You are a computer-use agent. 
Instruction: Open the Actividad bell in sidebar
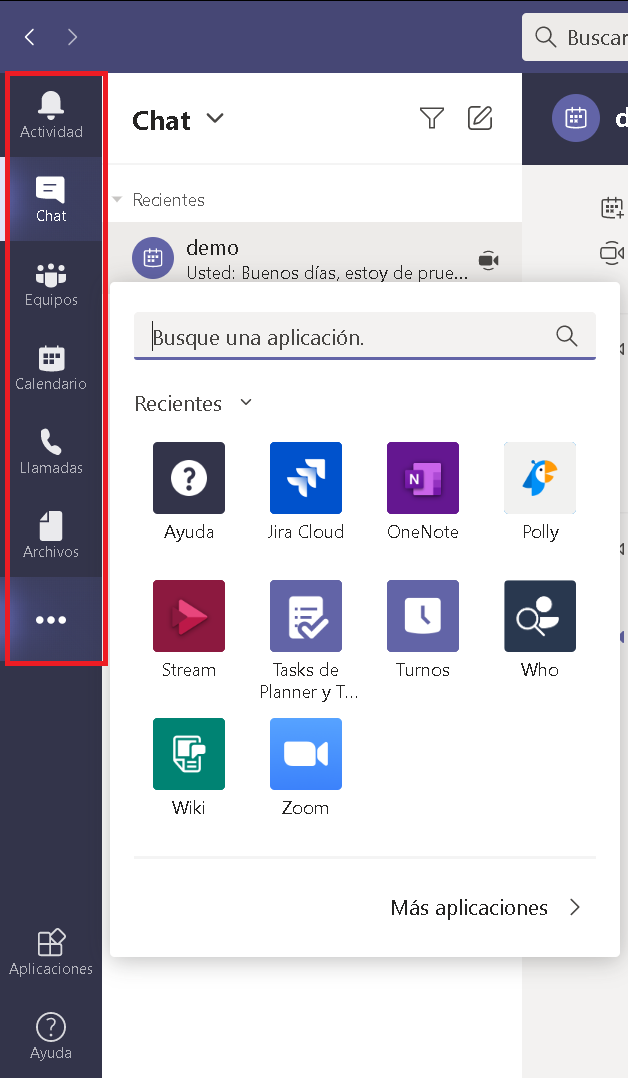(51, 115)
